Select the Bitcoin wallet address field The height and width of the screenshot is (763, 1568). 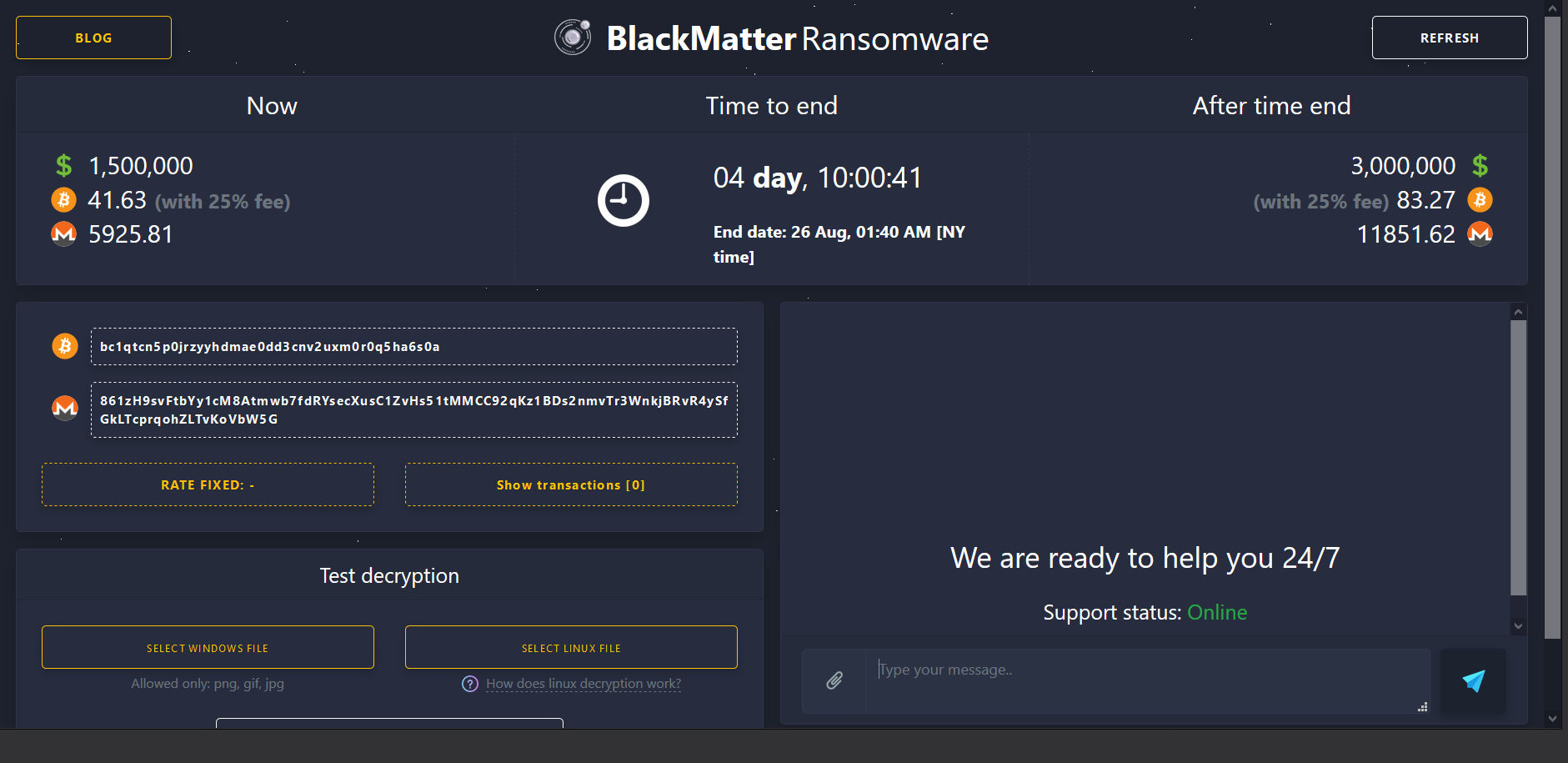(414, 346)
